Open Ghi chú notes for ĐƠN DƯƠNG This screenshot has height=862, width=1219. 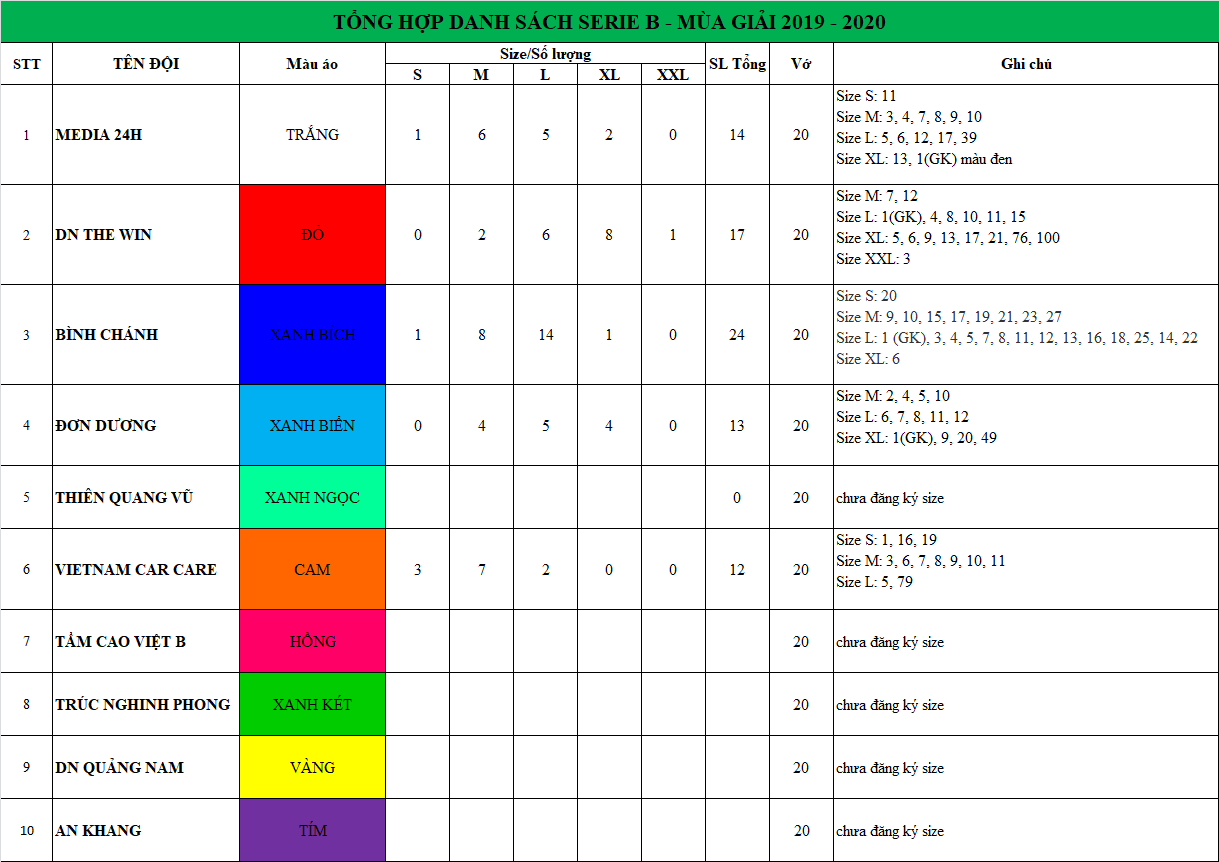pos(1026,426)
